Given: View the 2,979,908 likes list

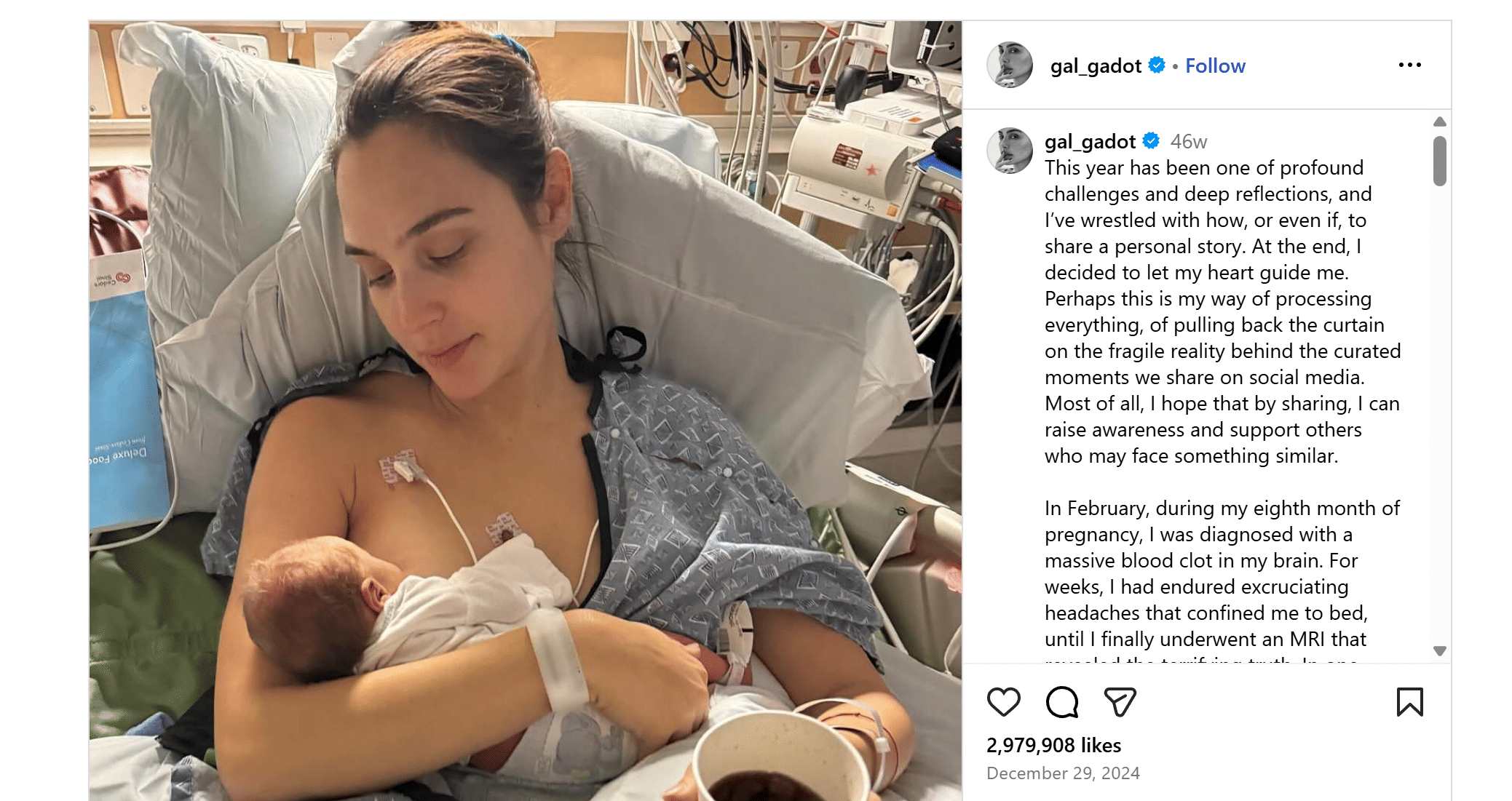Looking at the screenshot, I should point(1053,745).
